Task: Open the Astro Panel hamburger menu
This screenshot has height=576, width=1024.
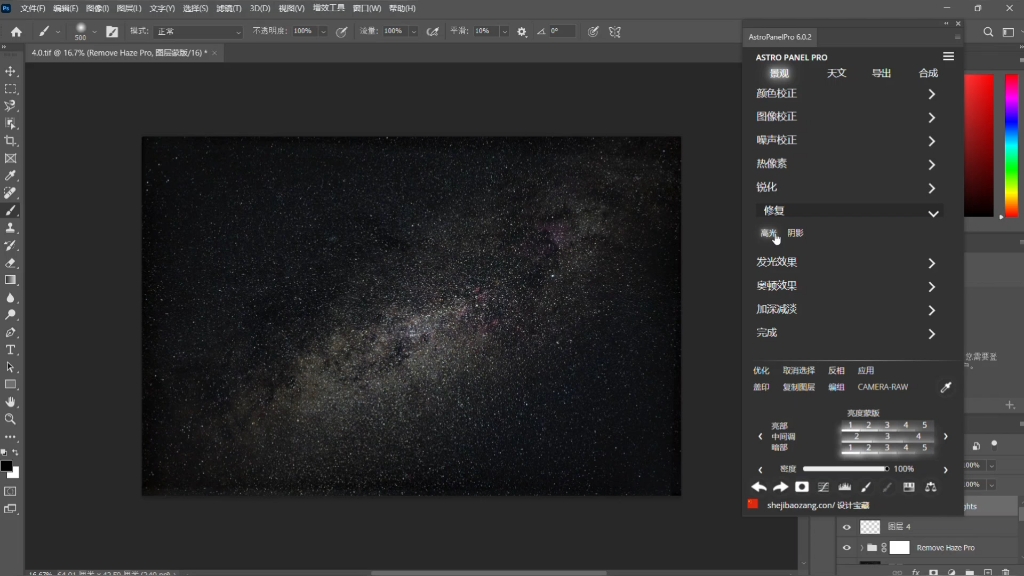Action: [948, 57]
